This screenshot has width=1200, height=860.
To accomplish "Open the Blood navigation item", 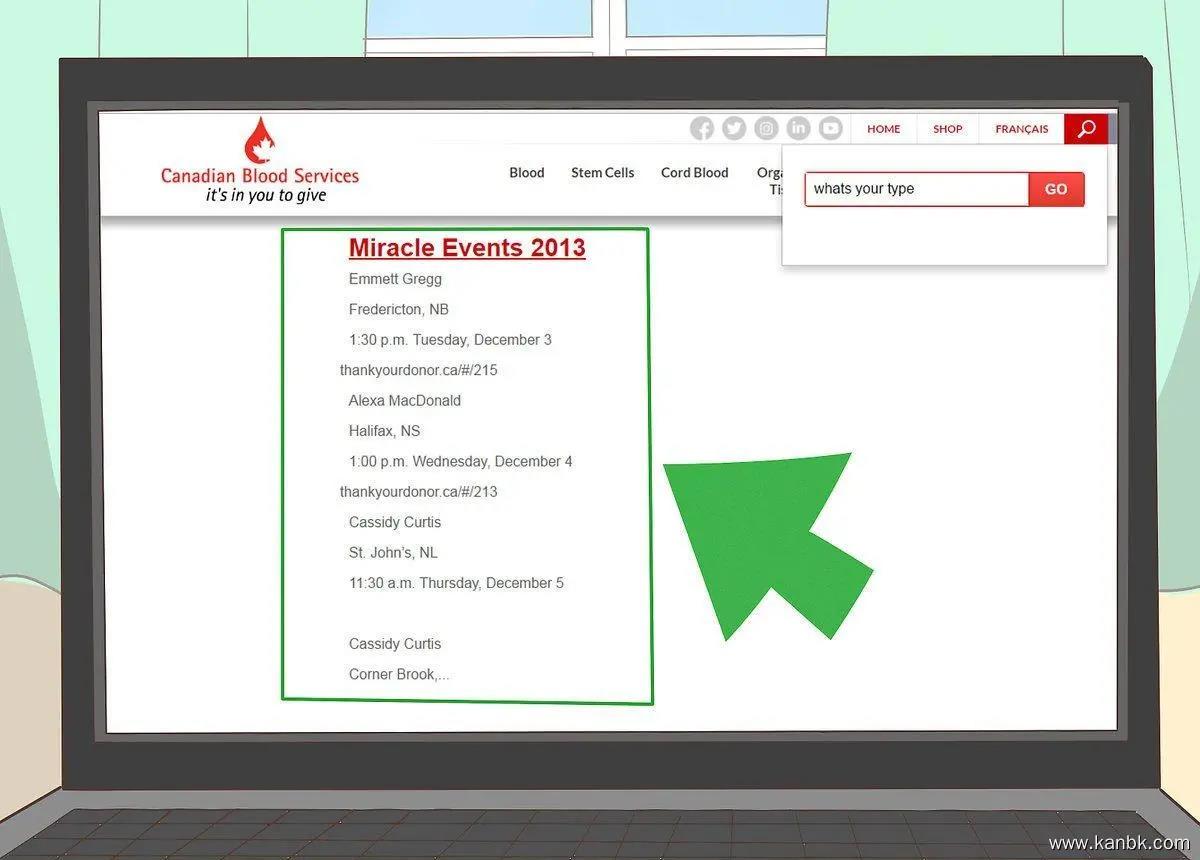I will coord(526,173).
